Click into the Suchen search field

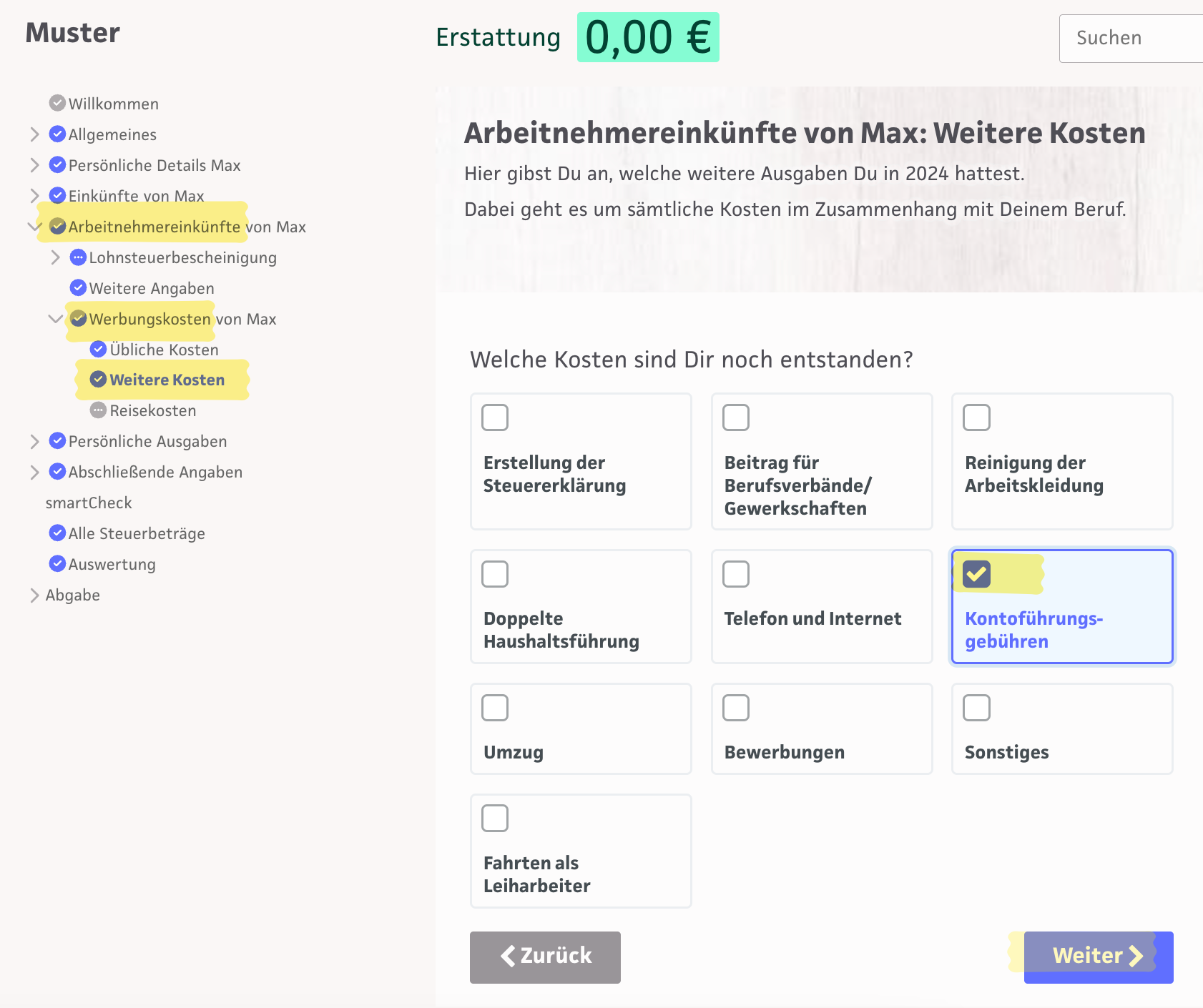1130,38
